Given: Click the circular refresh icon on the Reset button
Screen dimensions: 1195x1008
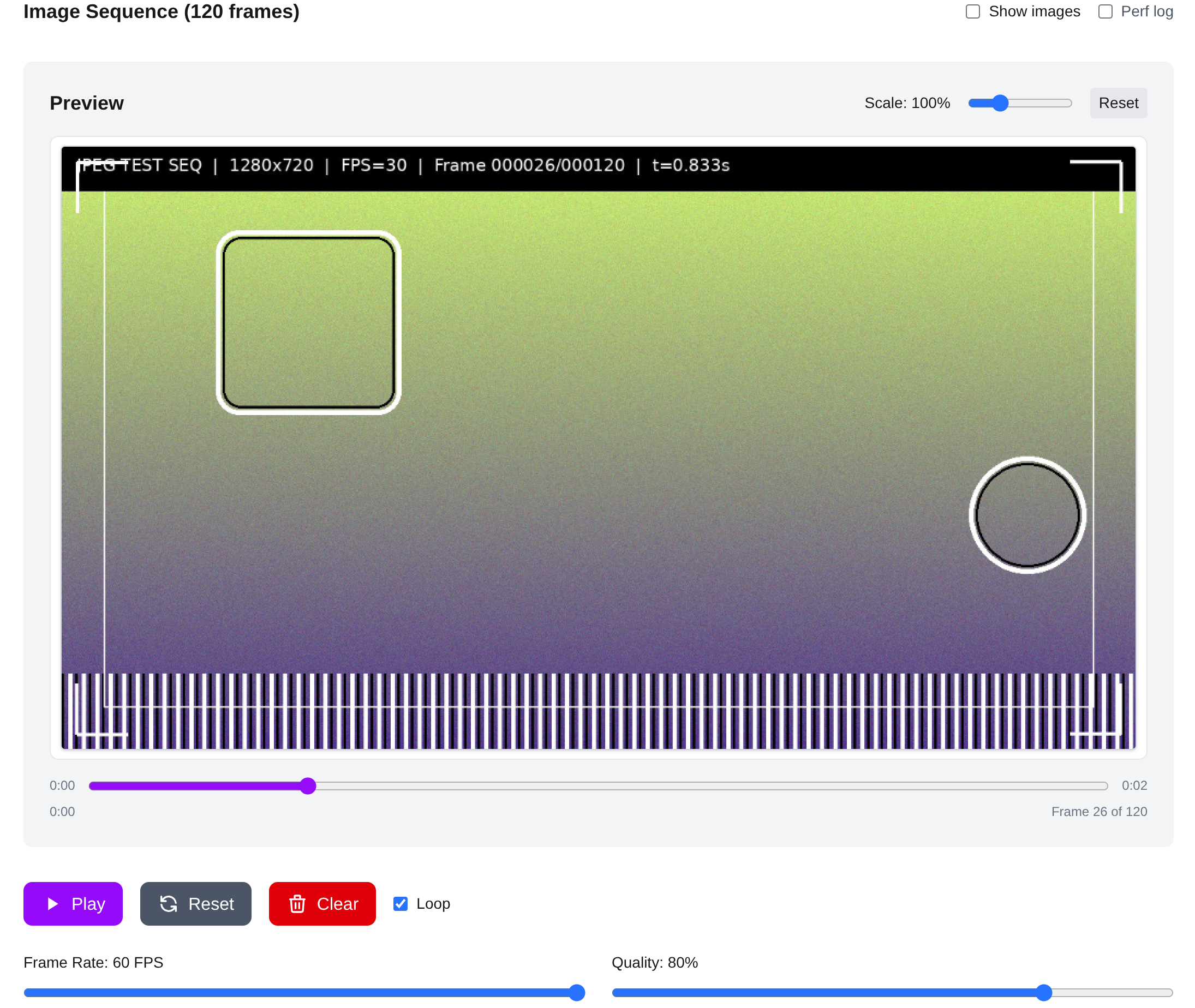Looking at the screenshot, I should pos(169,903).
